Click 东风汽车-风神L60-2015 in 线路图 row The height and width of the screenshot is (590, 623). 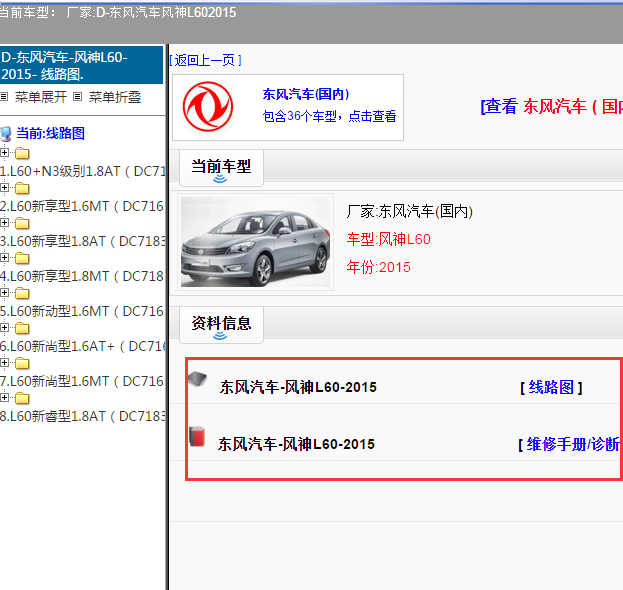[298, 387]
